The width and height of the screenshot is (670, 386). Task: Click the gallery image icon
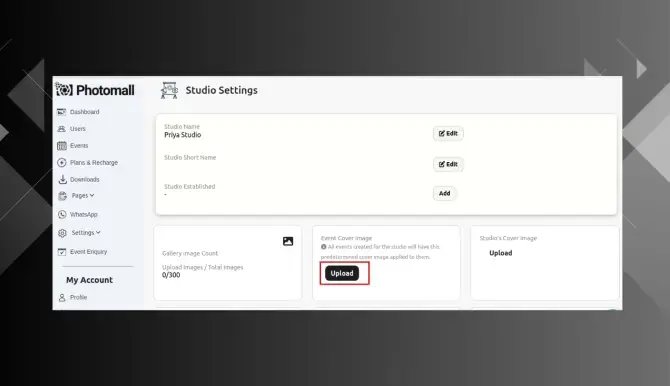(288, 242)
